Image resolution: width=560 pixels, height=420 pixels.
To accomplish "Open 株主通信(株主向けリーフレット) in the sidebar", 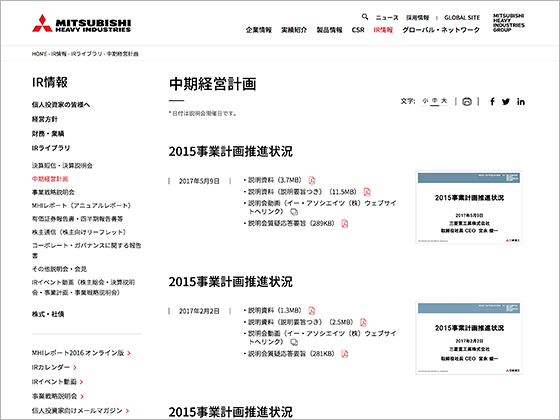I will [x=79, y=232].
